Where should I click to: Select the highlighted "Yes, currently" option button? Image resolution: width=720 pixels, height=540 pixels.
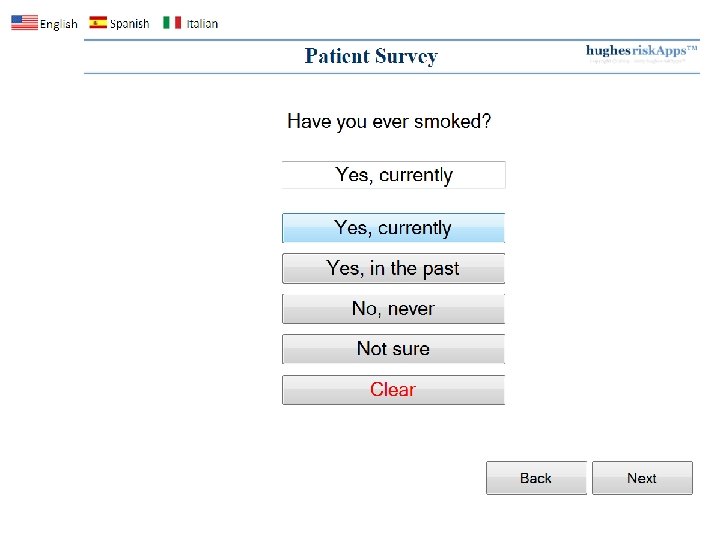393,228
